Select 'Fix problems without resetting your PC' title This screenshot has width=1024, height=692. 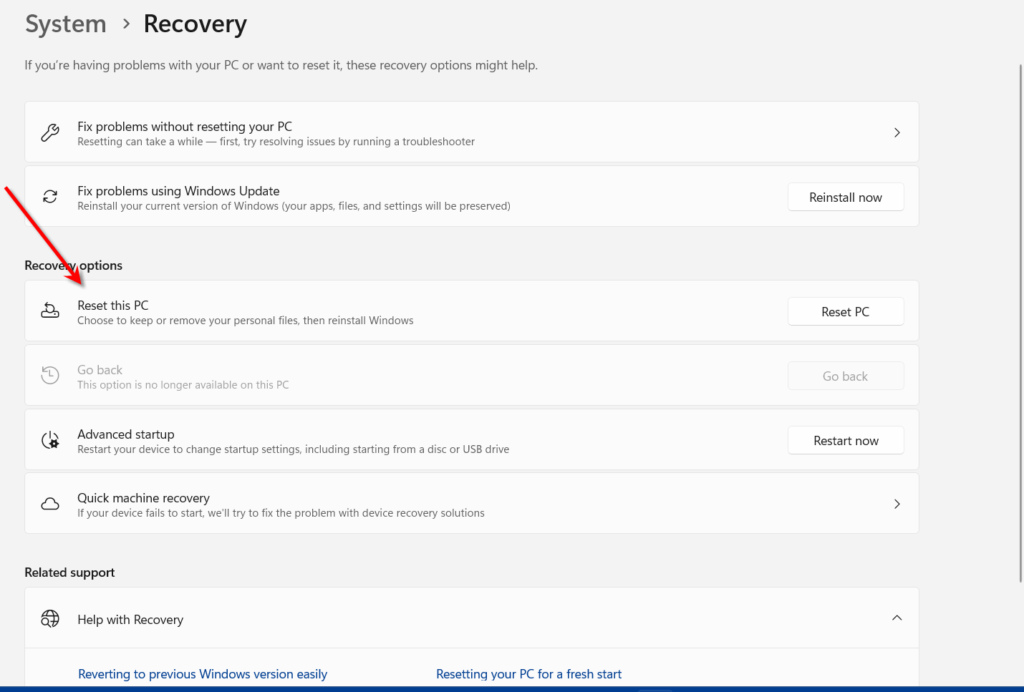(184, 127)
